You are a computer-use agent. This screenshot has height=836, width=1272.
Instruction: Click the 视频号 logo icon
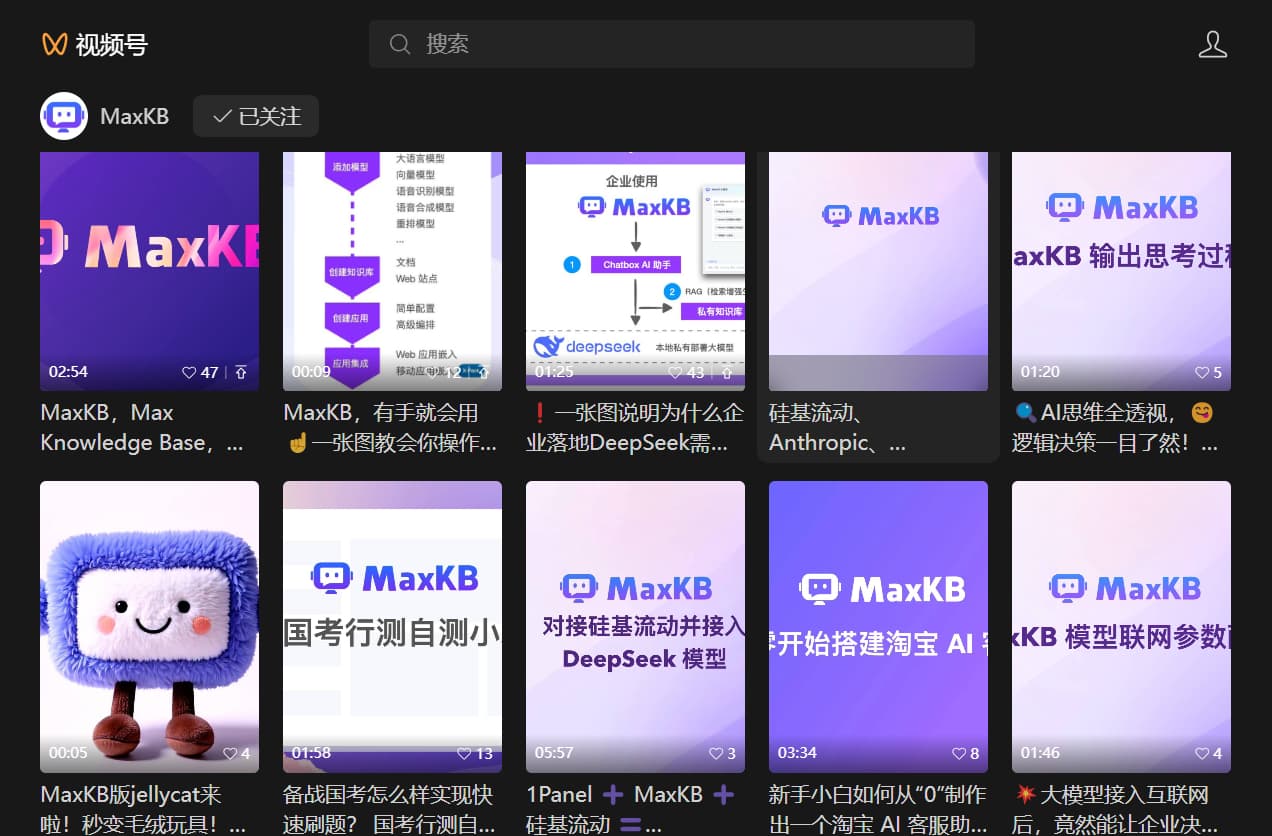pos(54,44)
